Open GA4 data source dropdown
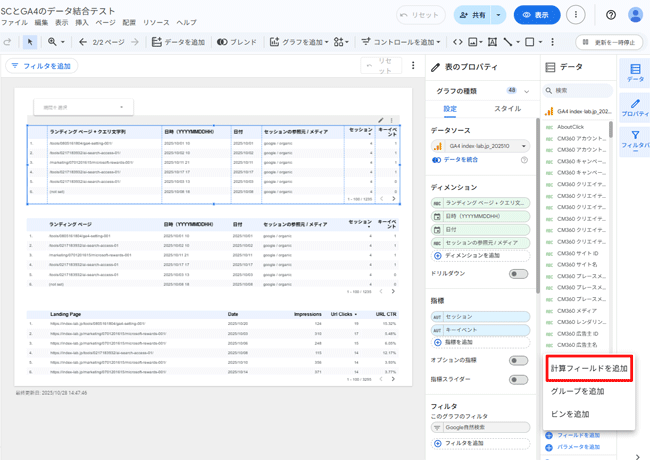Image resolution: width=650 pixels, height=460 pixels. (x=480, y=146)
